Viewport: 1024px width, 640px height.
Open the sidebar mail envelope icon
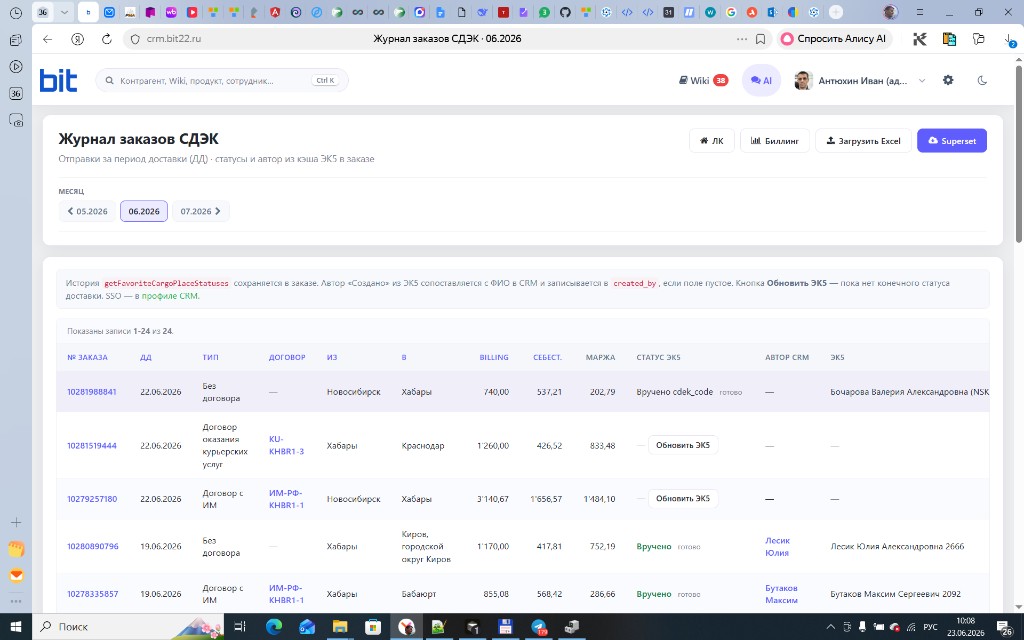(16, 575)
